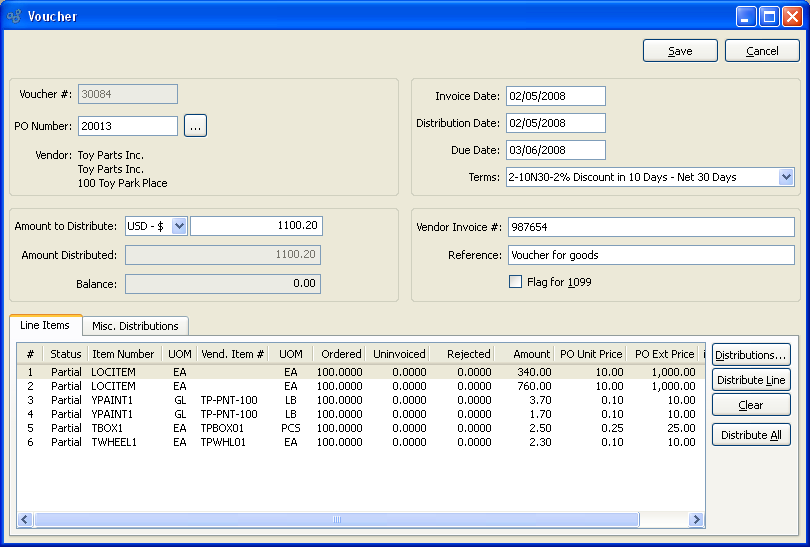Maximize the Voucher window
This screenshot has width=810, height=547.
(769, 16)
